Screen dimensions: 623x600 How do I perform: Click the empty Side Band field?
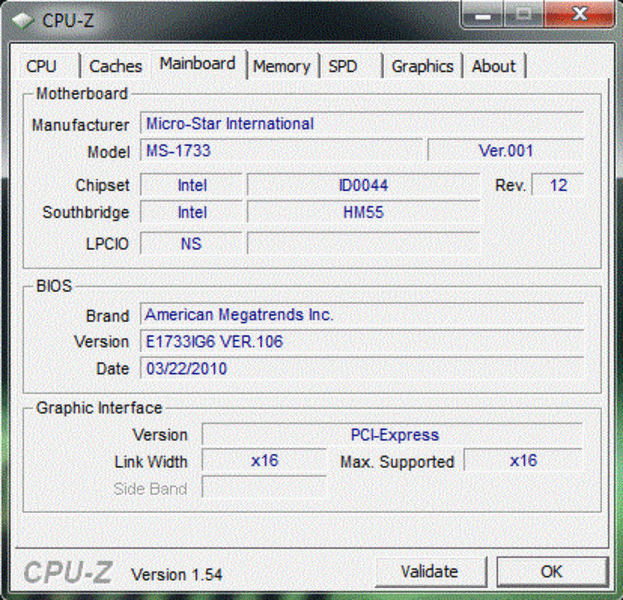(264, 488)
